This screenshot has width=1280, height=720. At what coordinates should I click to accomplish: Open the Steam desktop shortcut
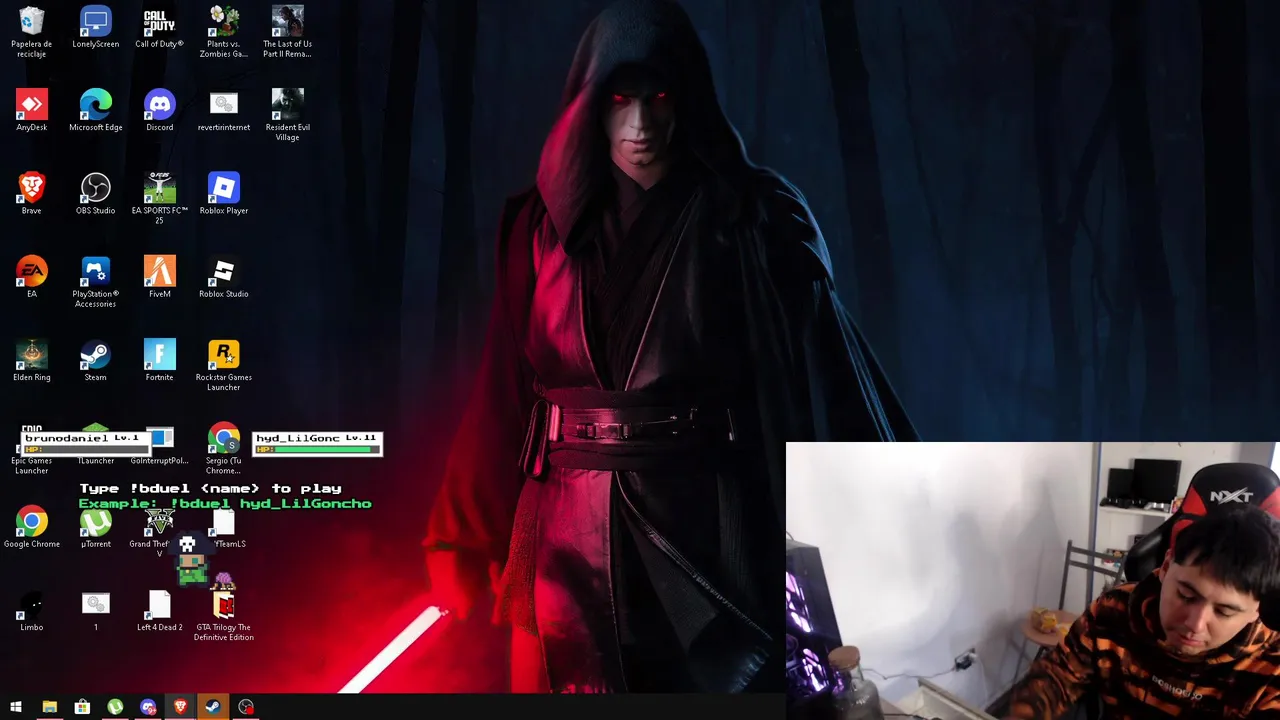[x=95, y=360]
